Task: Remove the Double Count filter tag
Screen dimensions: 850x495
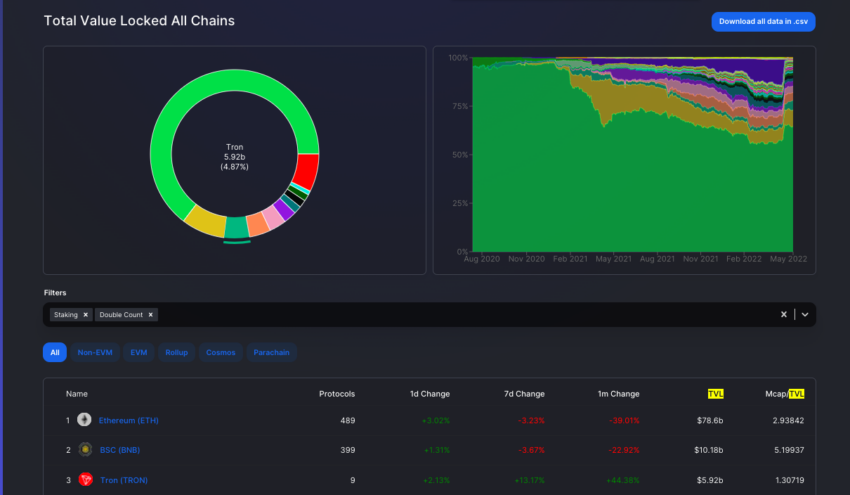Action: point(151,314)
